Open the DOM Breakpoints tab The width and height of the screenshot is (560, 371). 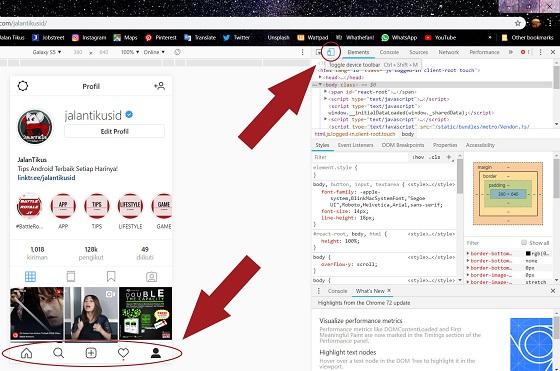click(x=403, y=145)
